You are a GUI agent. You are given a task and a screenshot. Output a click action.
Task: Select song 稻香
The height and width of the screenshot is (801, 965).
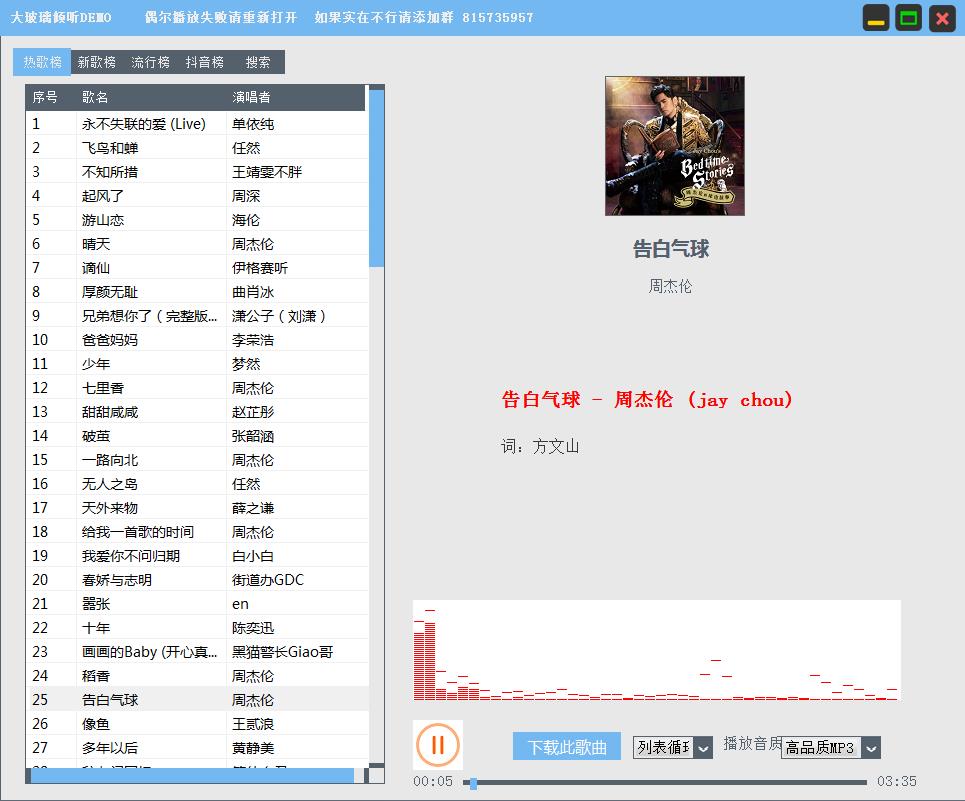coord(95,675)
